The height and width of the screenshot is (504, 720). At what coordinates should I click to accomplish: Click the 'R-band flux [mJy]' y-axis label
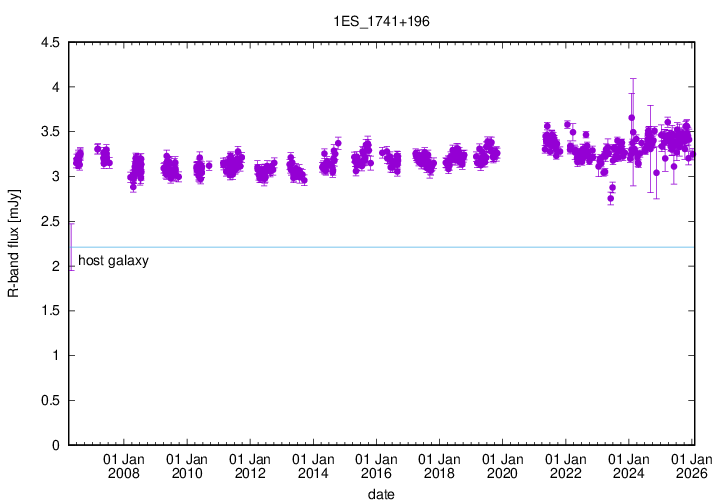(14, 243)
